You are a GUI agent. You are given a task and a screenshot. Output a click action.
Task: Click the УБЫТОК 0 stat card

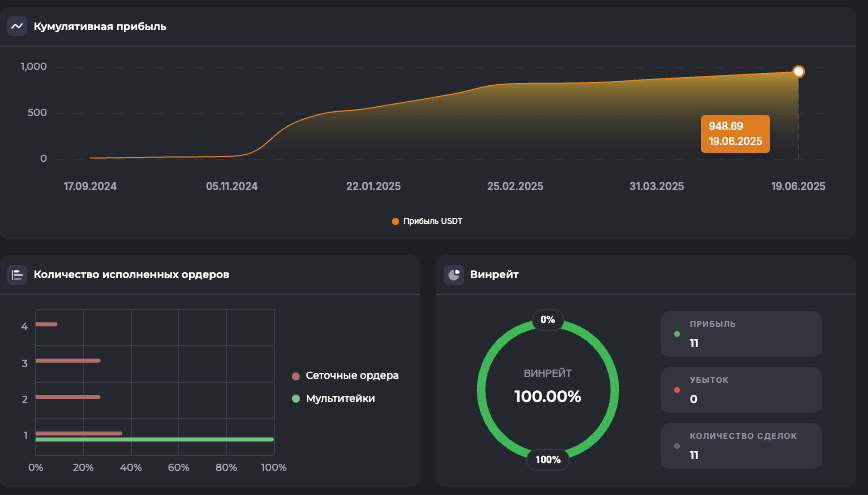pos(741,390)
